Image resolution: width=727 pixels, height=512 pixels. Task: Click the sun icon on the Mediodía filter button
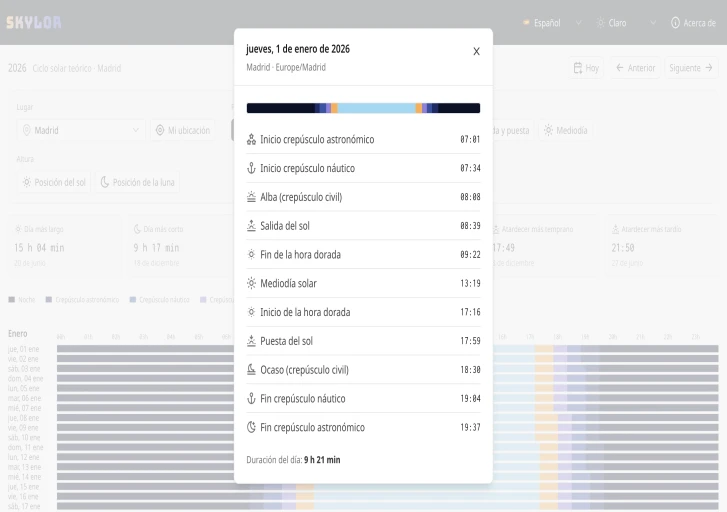point(548,130)
